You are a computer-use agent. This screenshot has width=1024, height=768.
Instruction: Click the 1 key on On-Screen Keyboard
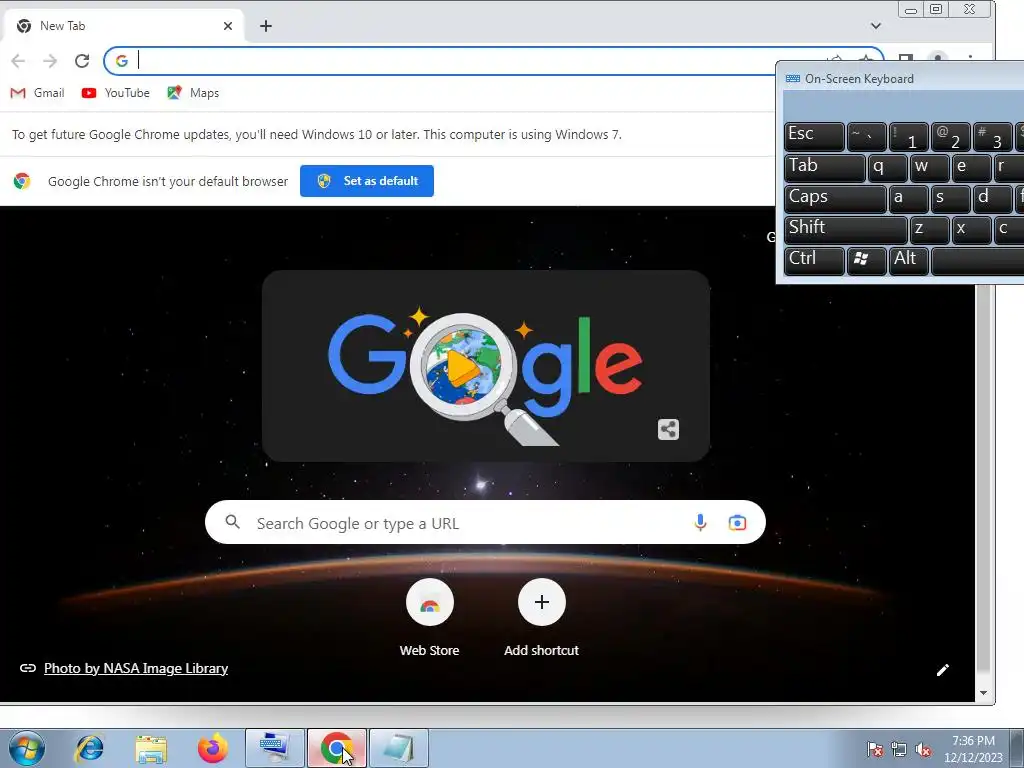[908, 136]
